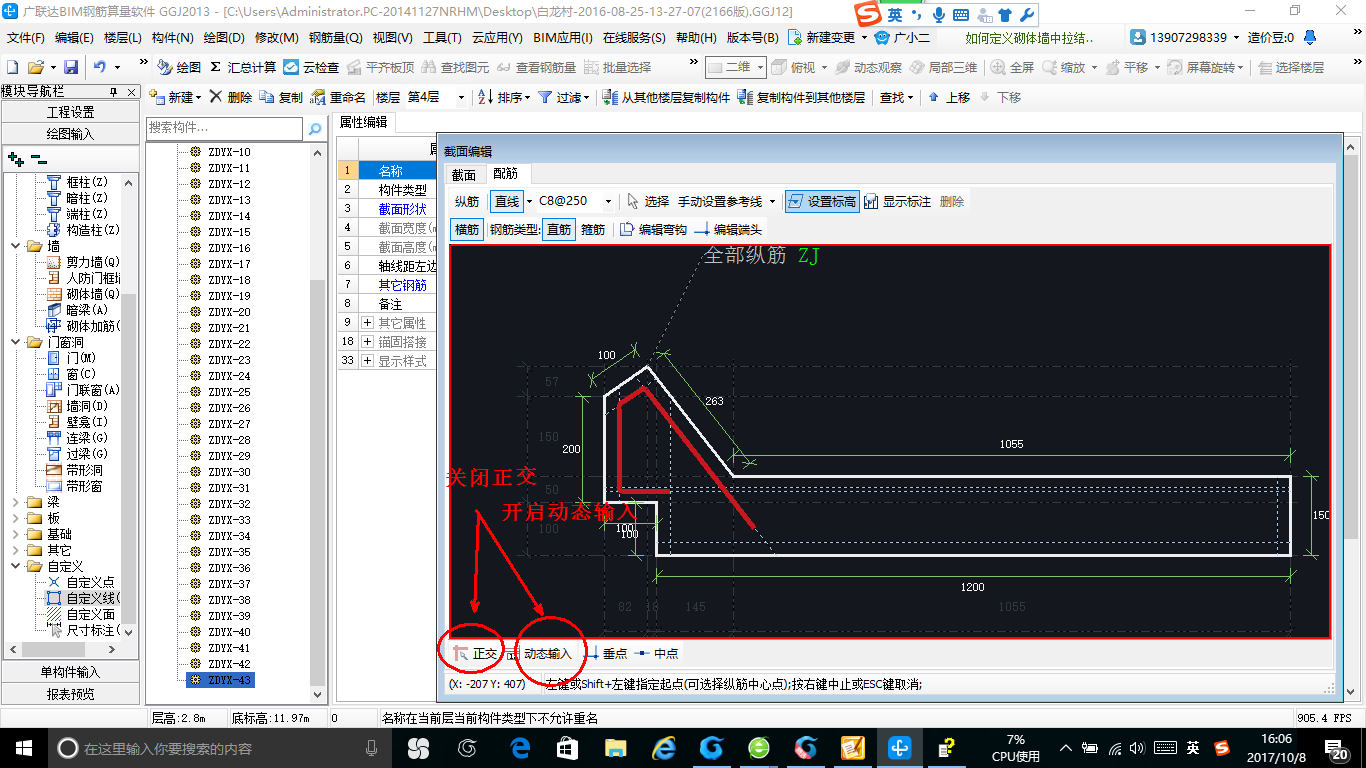Save project with the floppy disk icon
This screenshot has height=768, width=1366.
[71, 67]
